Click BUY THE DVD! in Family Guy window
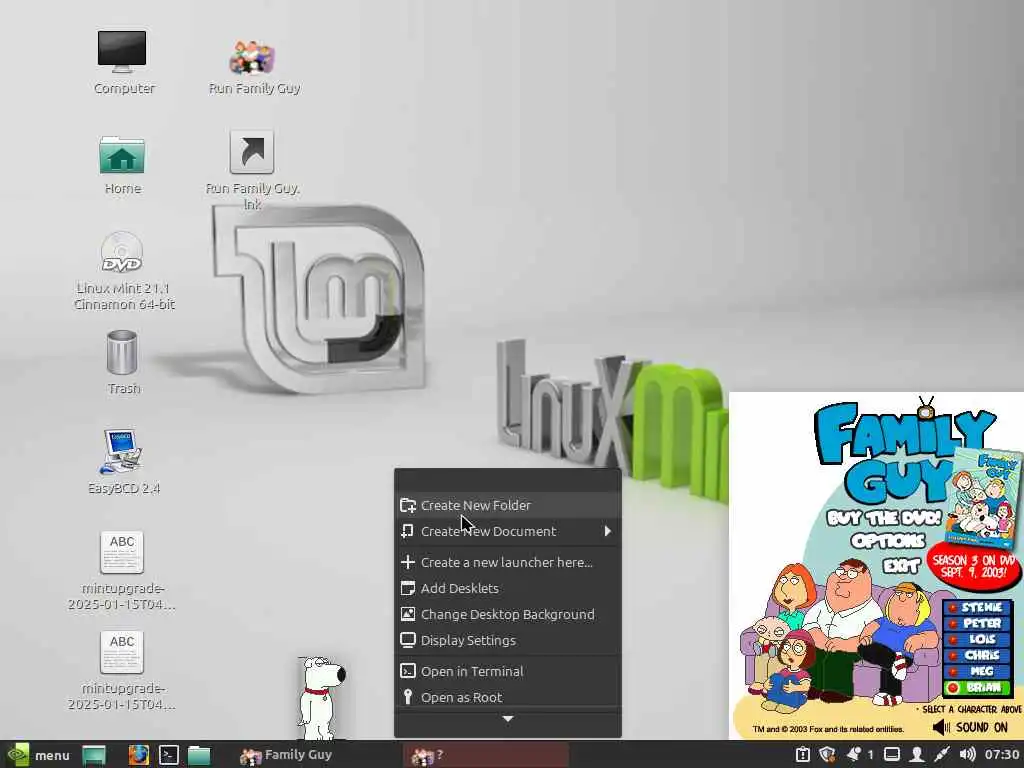The height and width of the screenshot is (768, 1024). coord(883,519)
